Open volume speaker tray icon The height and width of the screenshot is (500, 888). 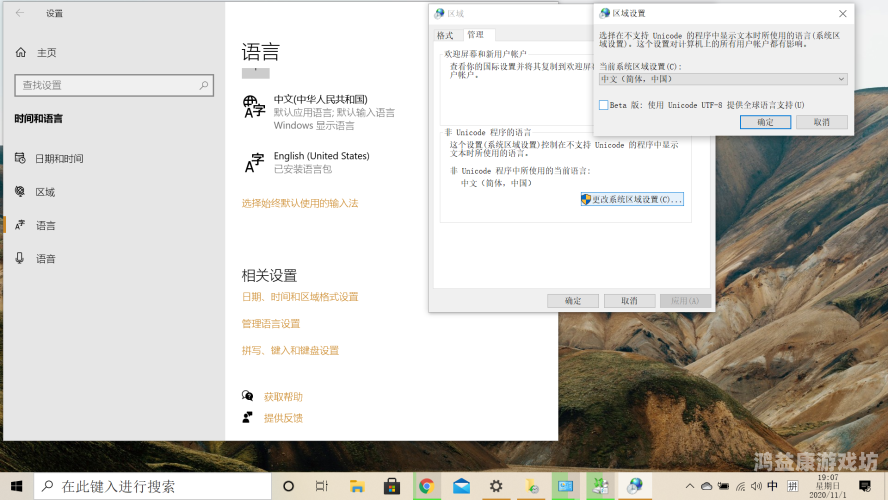pyautogui.click(x=756, y=486)
